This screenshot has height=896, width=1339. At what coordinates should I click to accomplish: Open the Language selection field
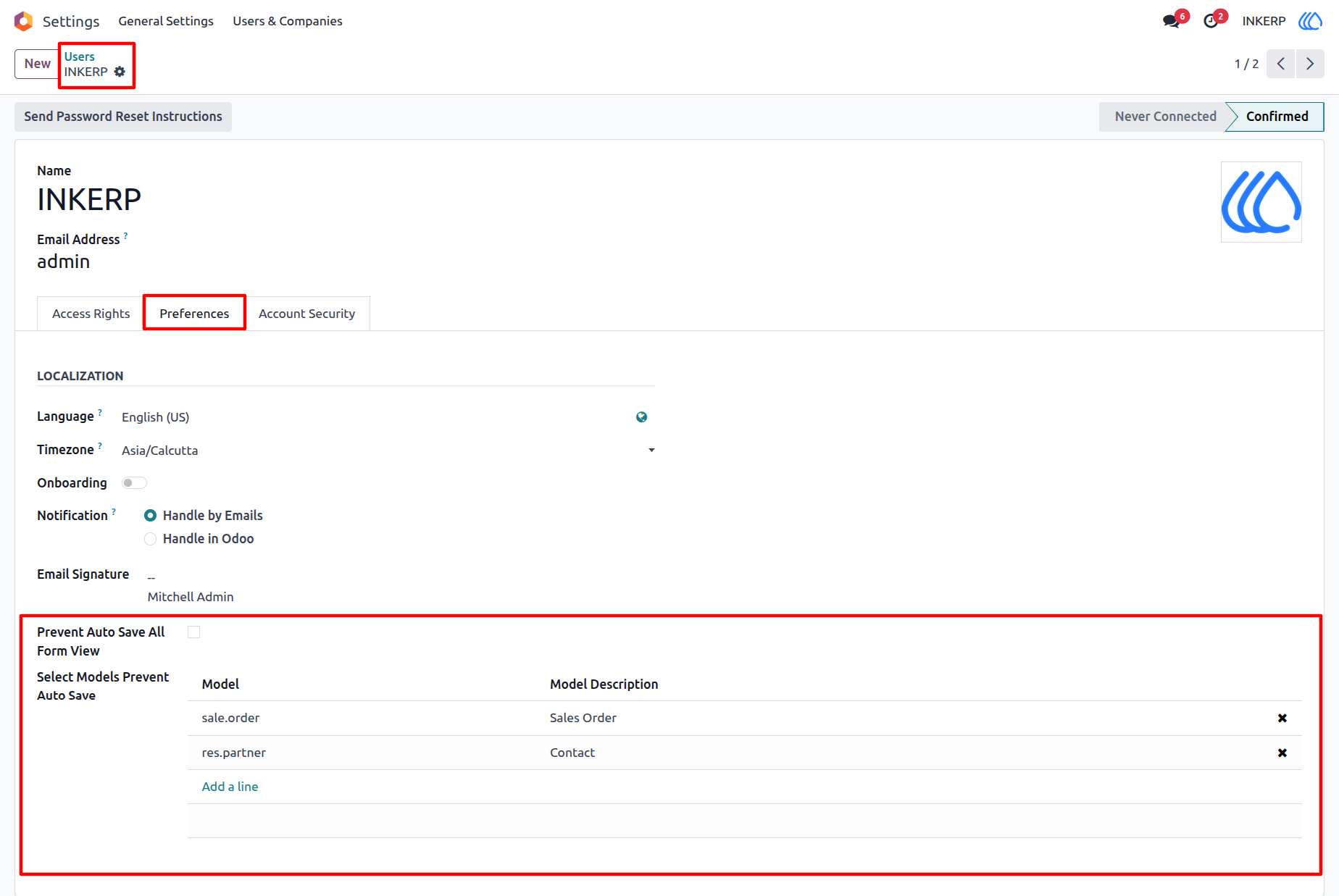377,417
